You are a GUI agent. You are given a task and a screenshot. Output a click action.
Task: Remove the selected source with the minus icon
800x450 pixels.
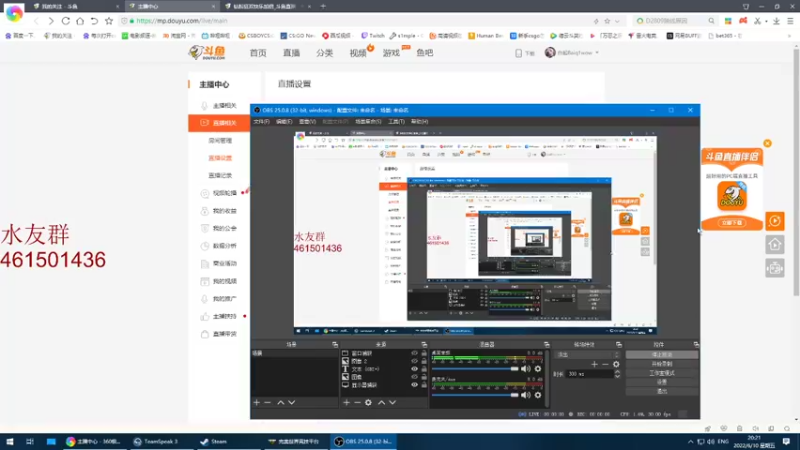click(x=357, y=403)
